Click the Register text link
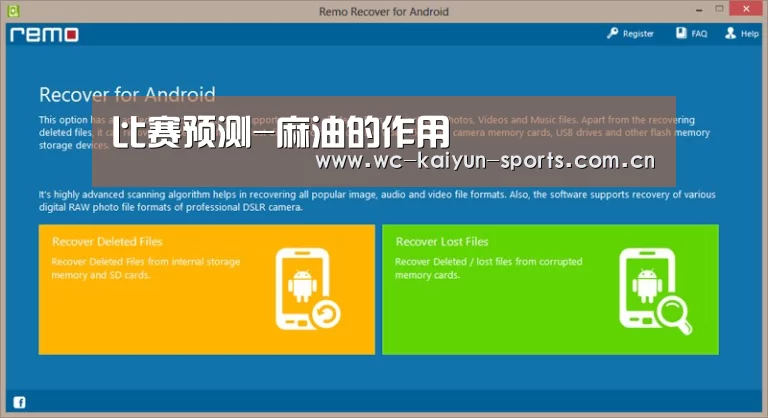Image resolution: width=768 pixels, height=418 pixels. click(x=638, y=34)
